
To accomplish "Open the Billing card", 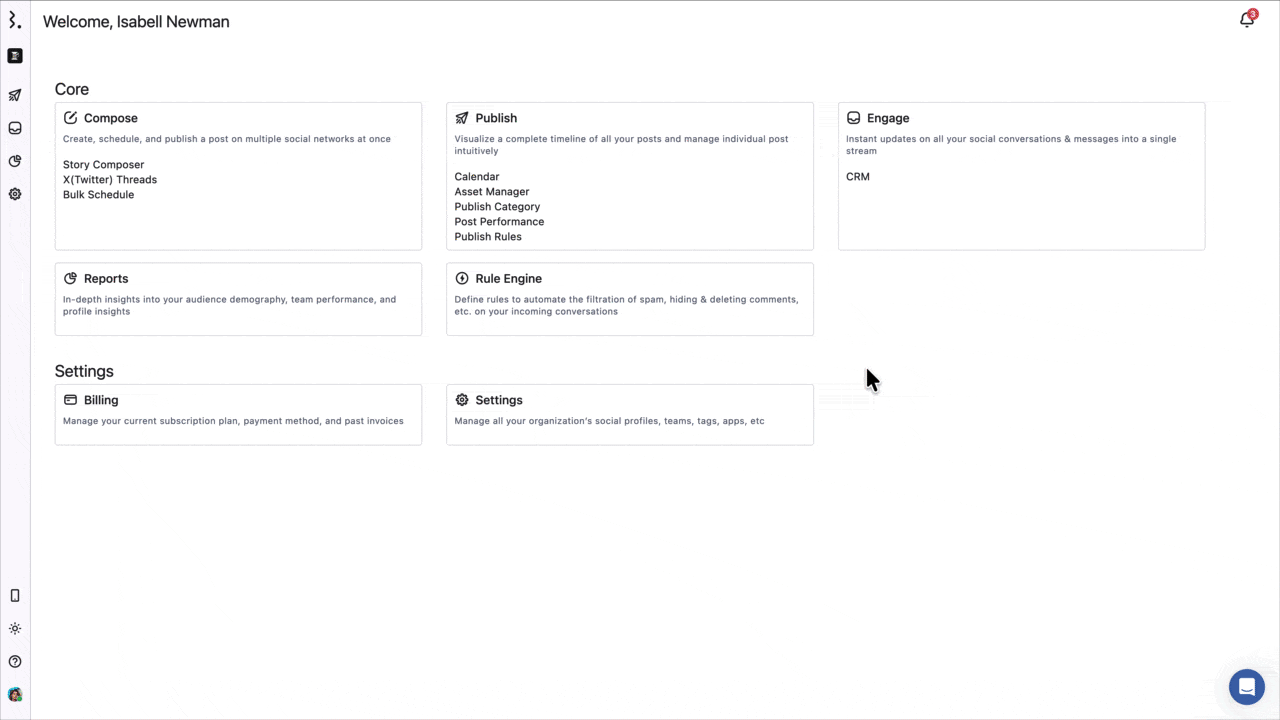I will tap(238, 414).
